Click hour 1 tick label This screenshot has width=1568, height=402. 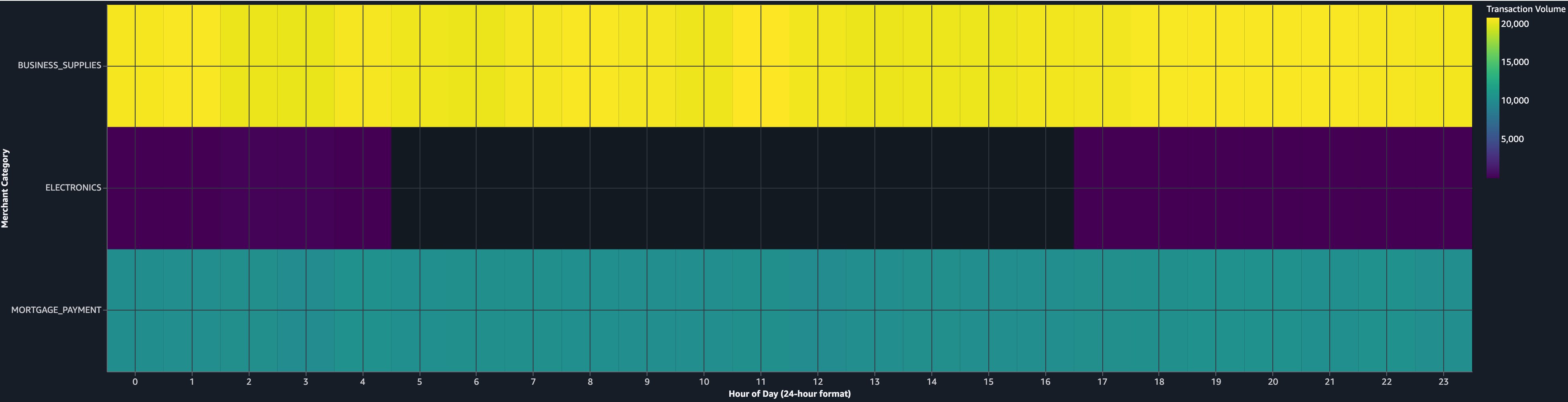(192, 382)
